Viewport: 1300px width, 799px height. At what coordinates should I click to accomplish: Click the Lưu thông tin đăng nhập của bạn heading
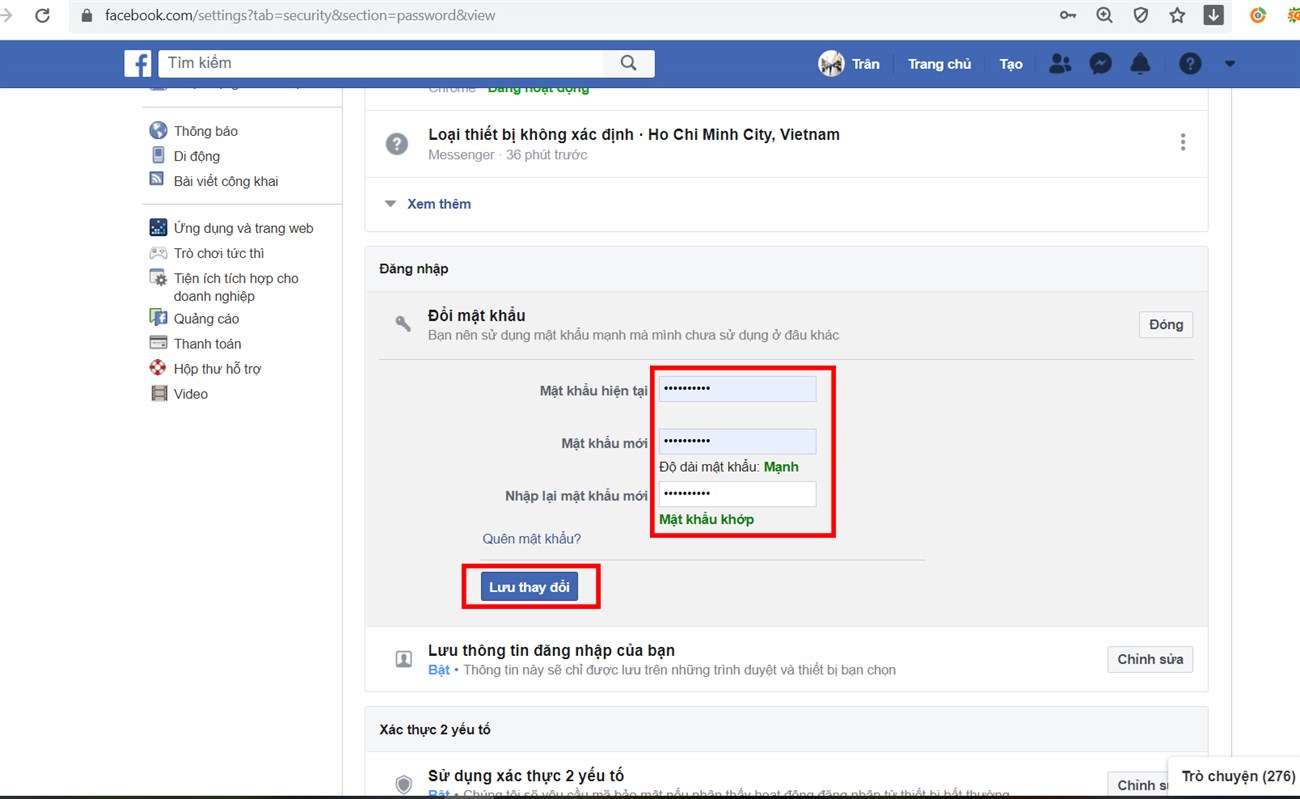(551, 650)
